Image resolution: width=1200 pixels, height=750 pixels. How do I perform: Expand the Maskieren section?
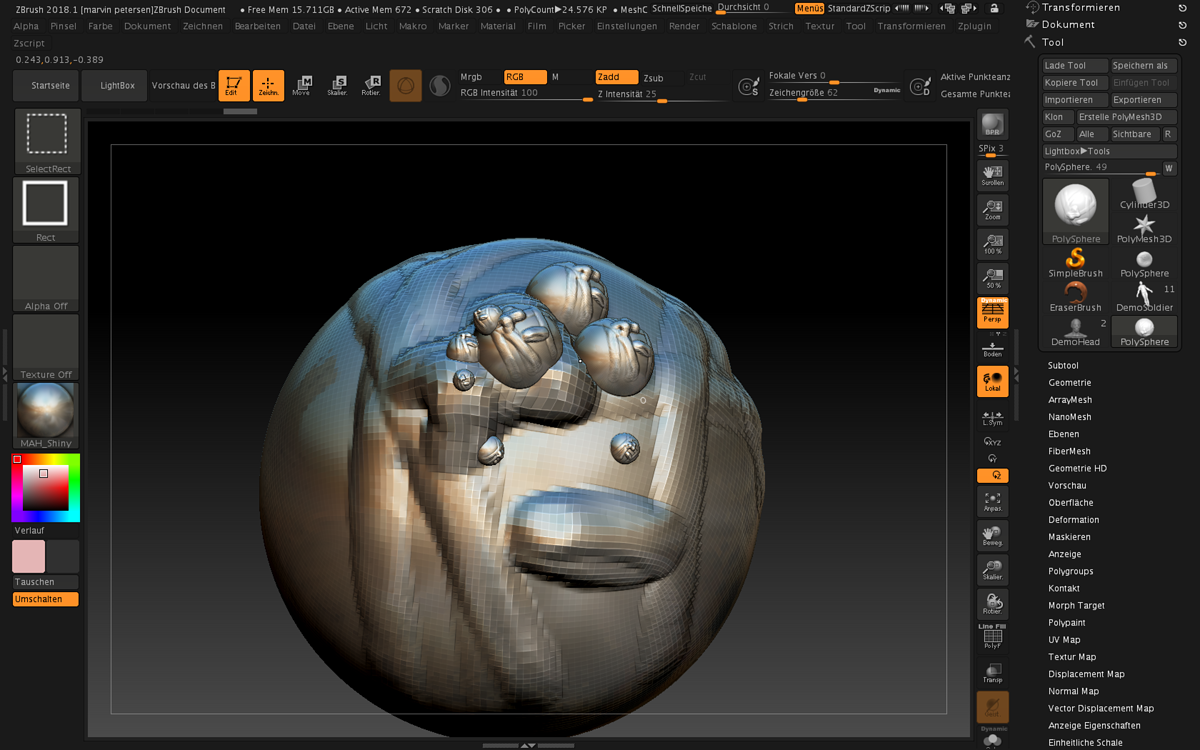(x=1069, y=537)
